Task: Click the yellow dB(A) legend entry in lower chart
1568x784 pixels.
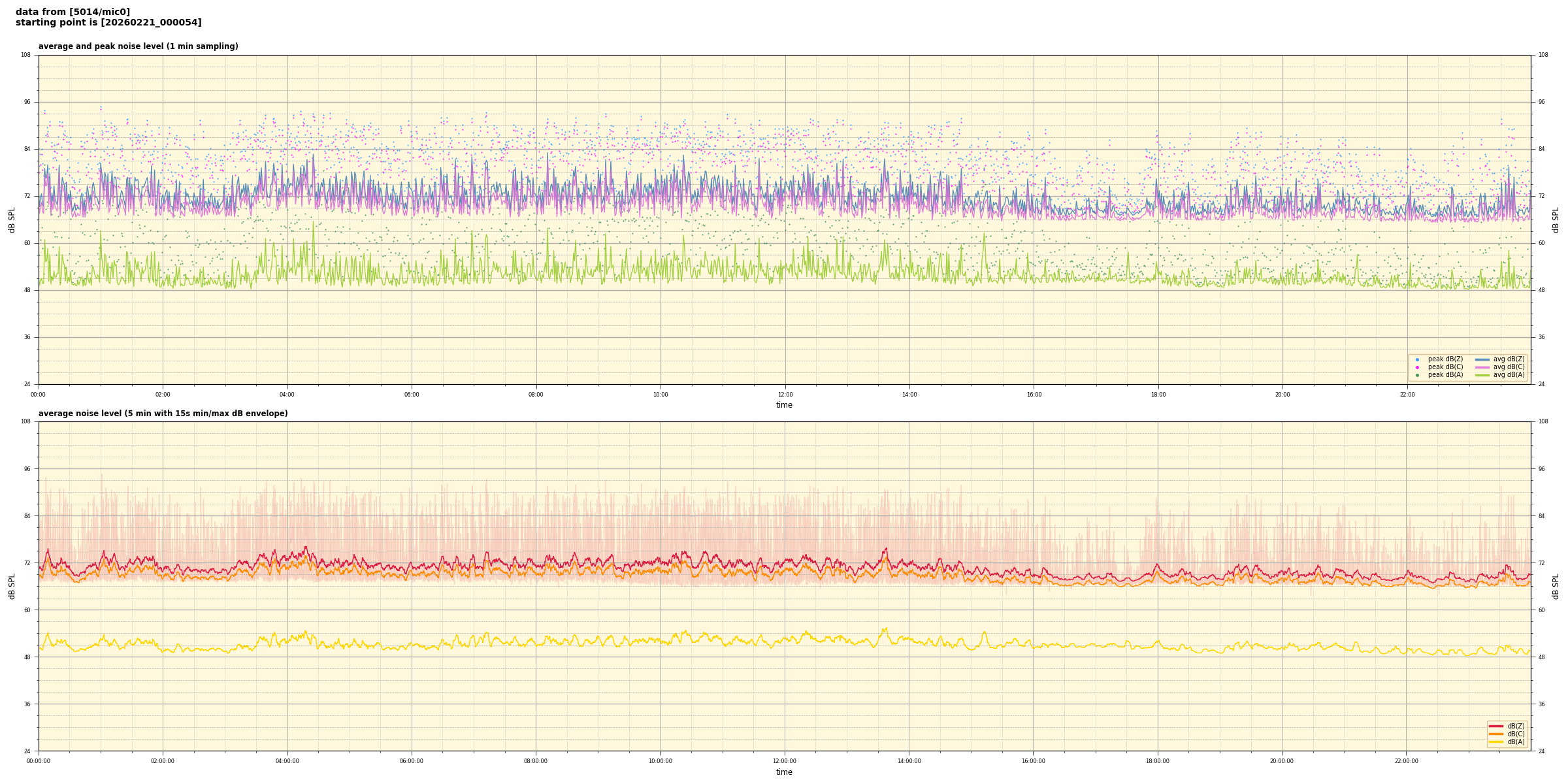Action: (x=1496, y=742)
